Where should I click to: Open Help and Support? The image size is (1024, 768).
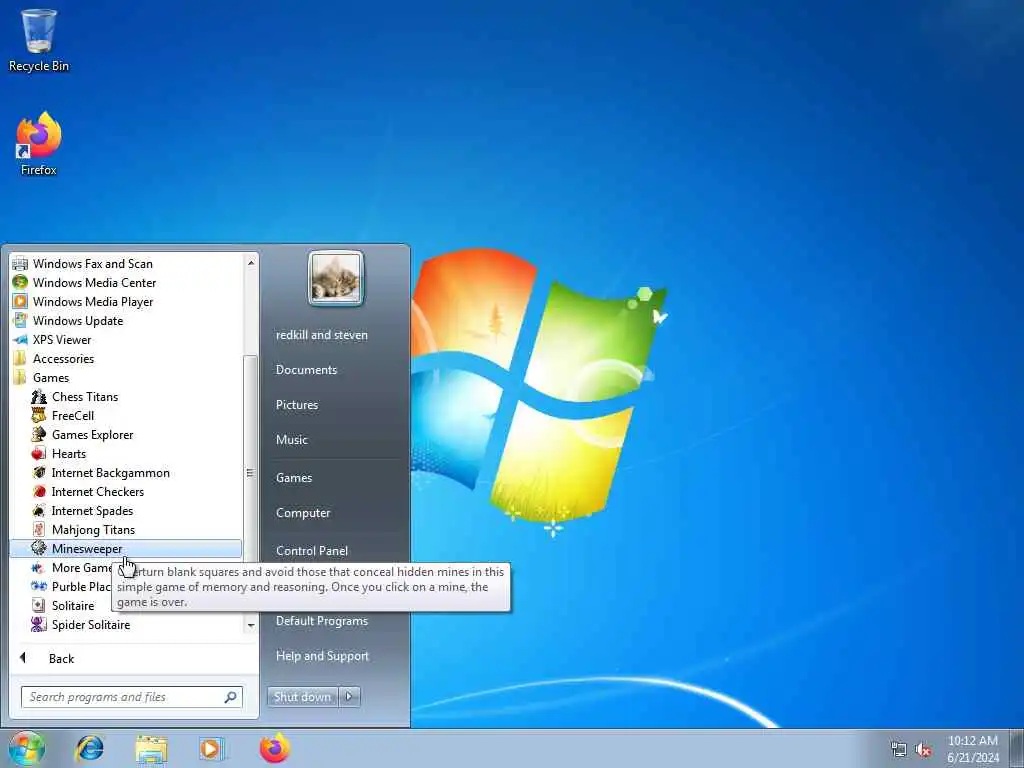pos(322,656)
